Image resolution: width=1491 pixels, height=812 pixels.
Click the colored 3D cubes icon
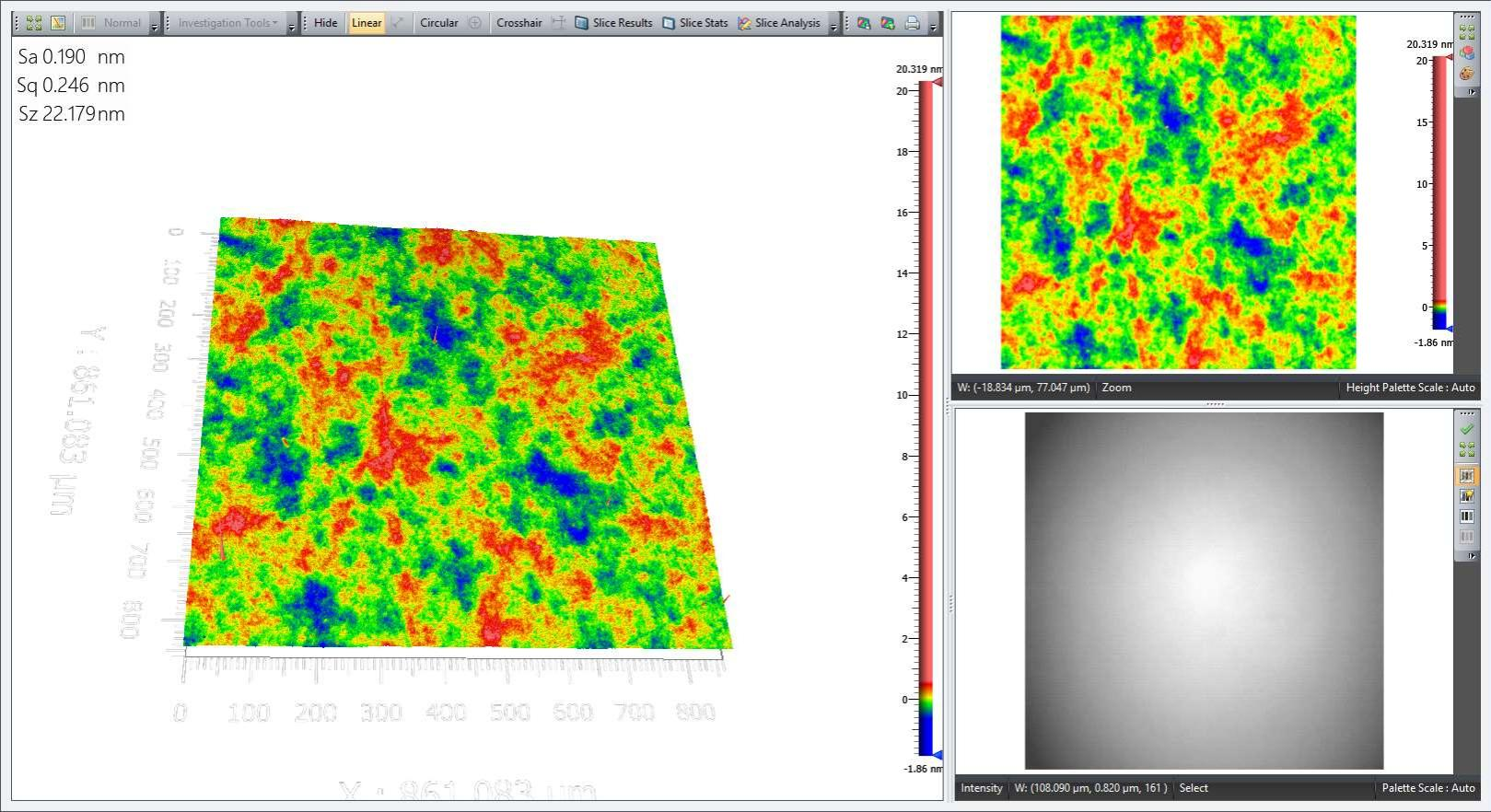pyautogui.click(x=1466, y=52)
